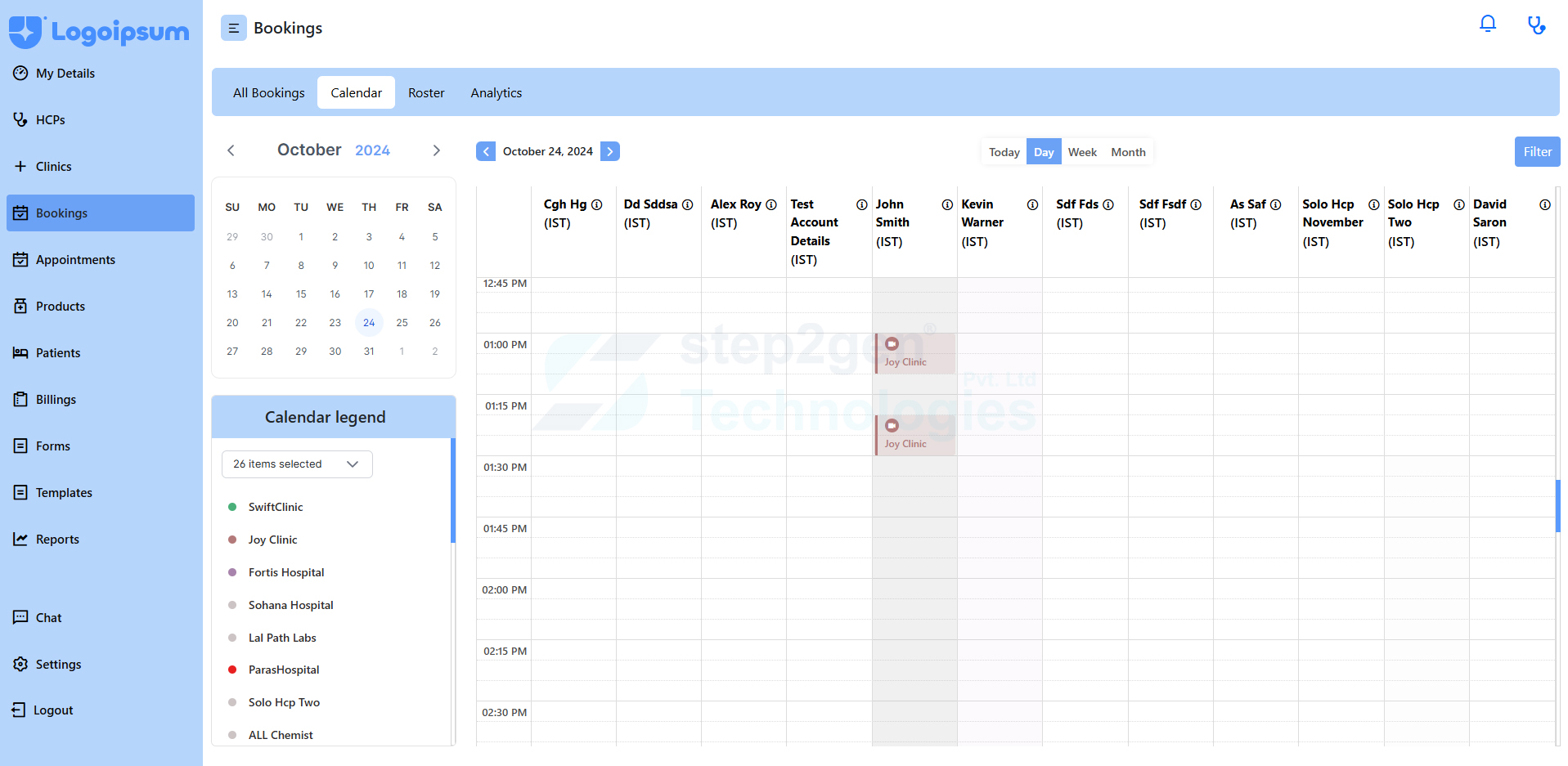Collapse sidebar with the hamburger menu icon
Image resolution: width=1568 pixels, height=766 pixels.
(233, 28)
